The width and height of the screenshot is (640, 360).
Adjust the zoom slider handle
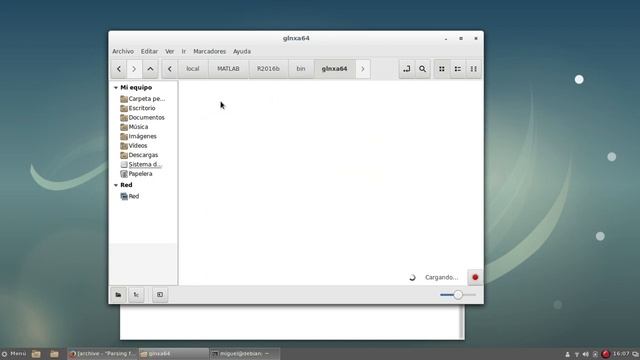458,295
